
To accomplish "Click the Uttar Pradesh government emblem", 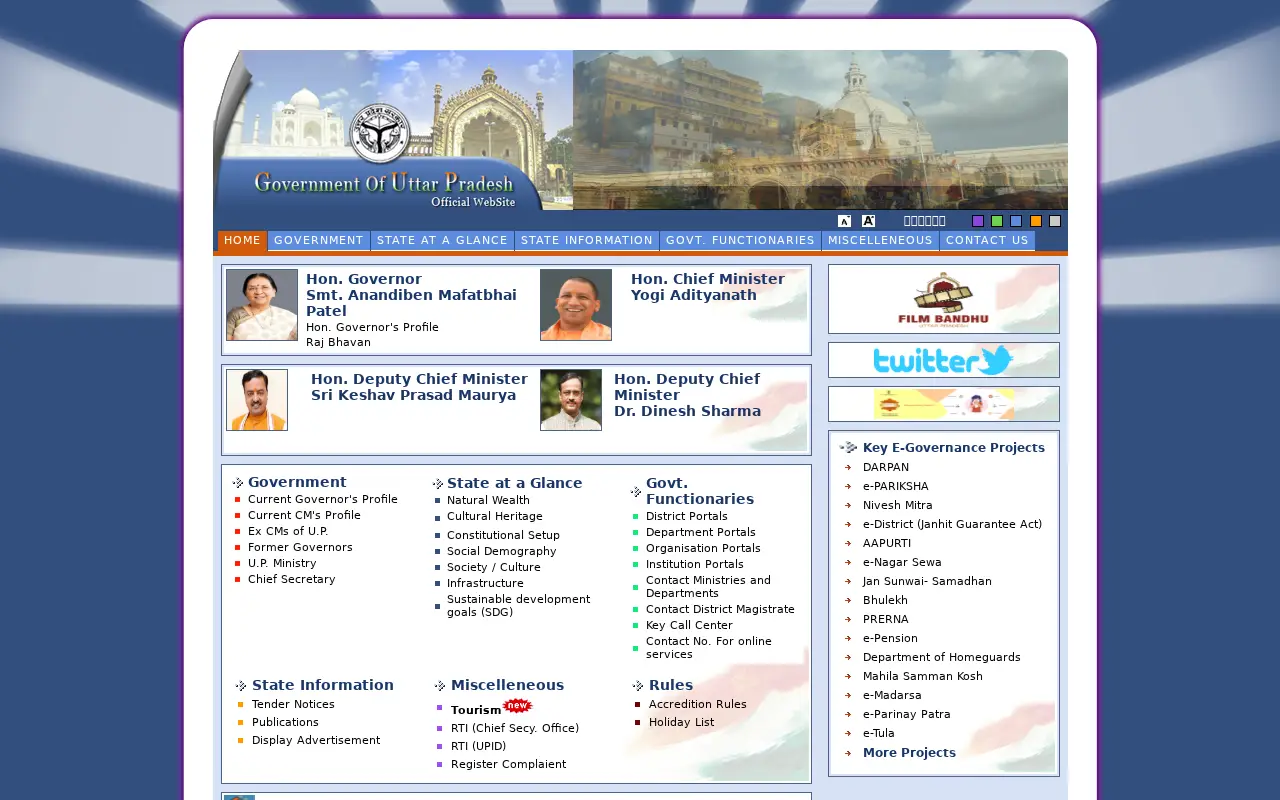I will pyautogui.click(x=380, y=133).
